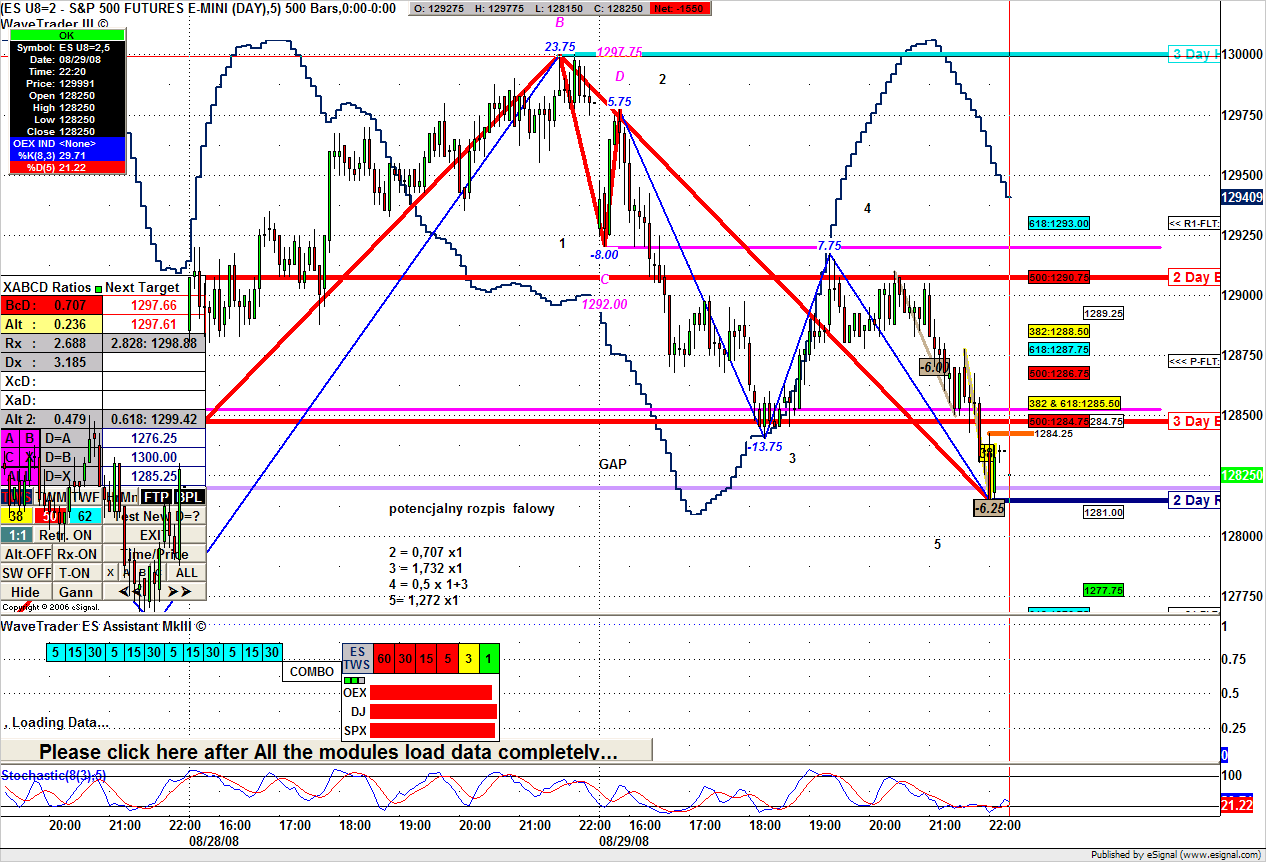Click the BcD 0.707 ratio cell
1266x862 pixels.
click(51, 305)
